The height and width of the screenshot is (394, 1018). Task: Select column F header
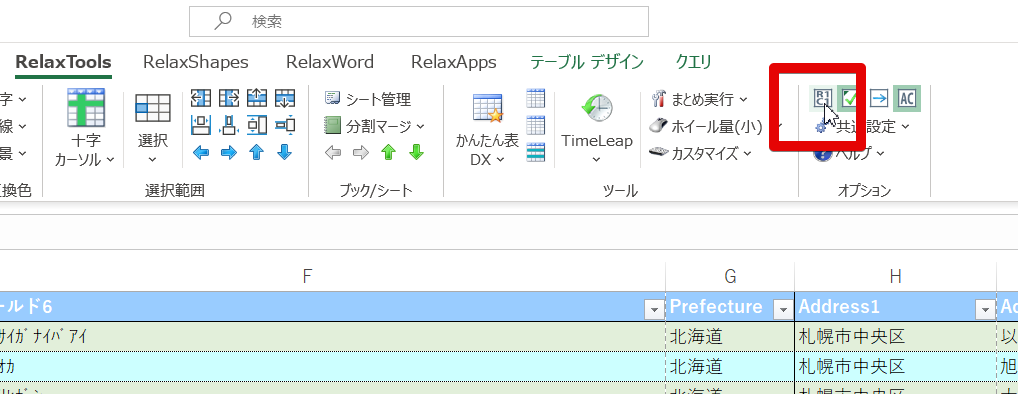[x=308, y=277]
